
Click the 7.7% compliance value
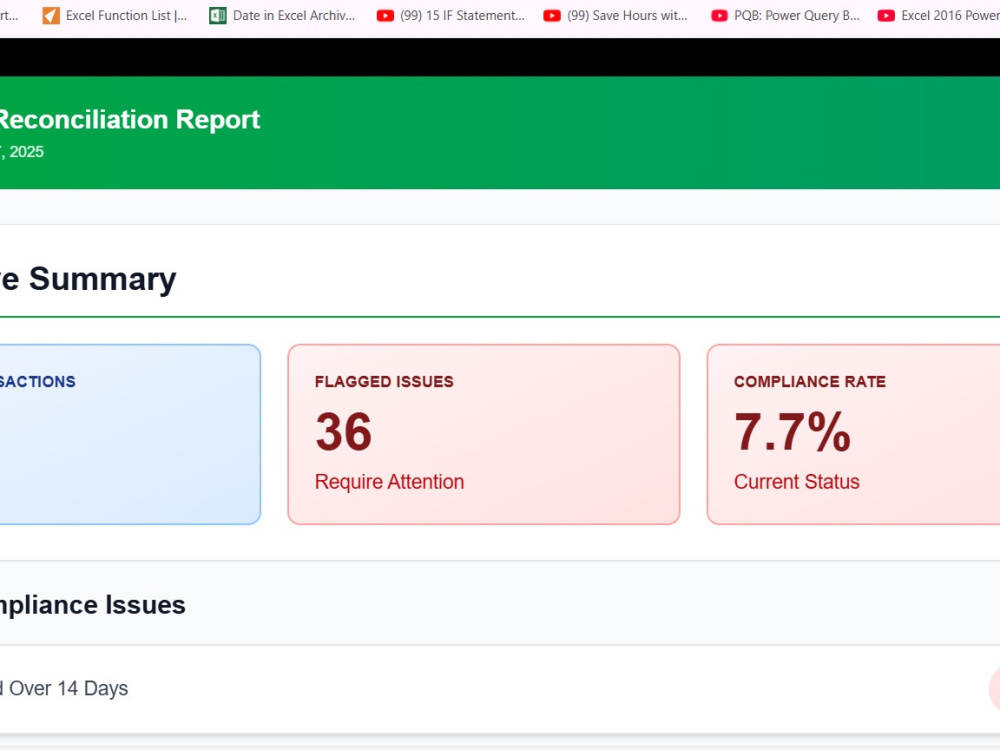coord(793,432)
